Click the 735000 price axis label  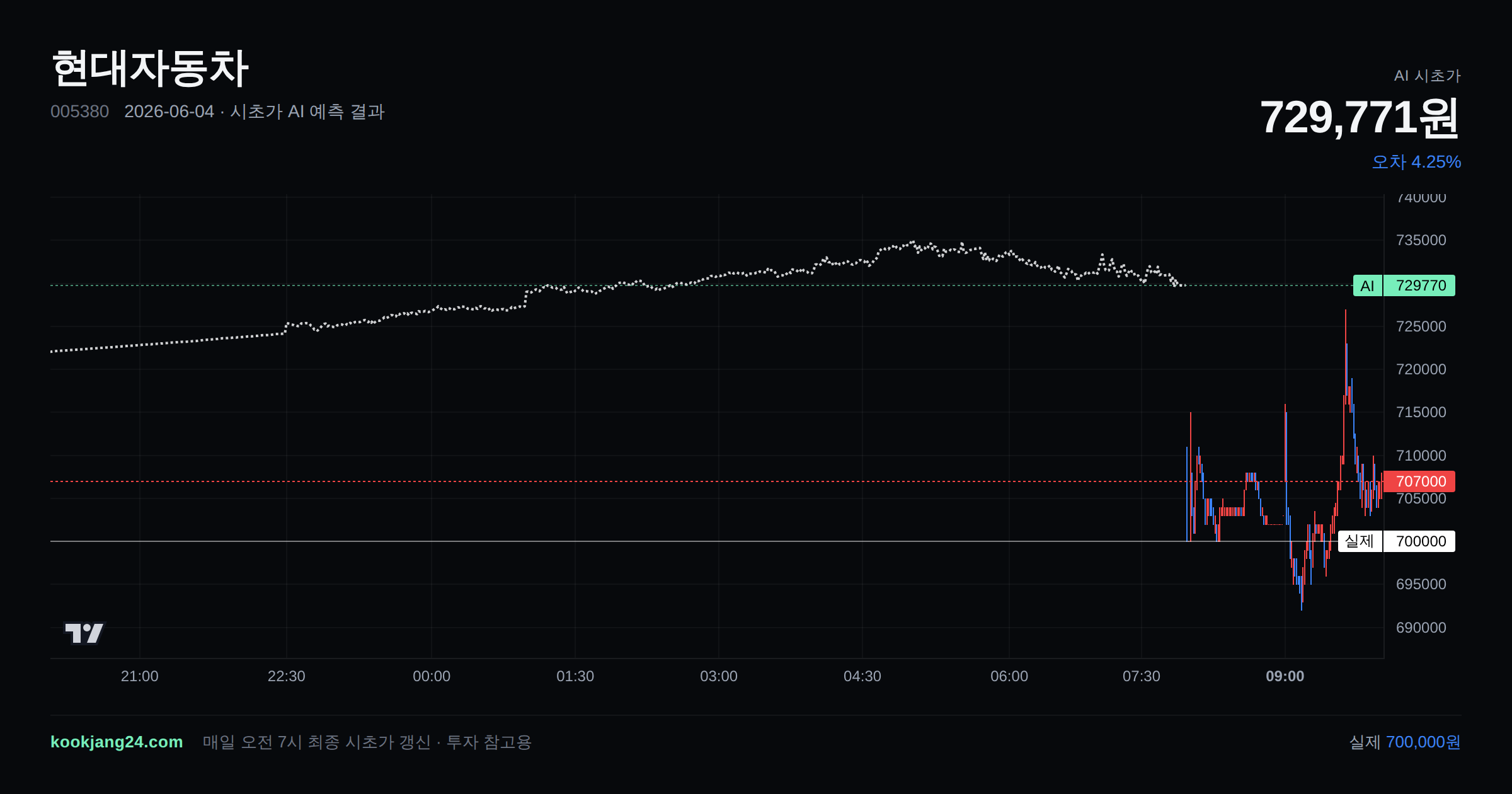pyautogui.click(x=1421, y=240)
